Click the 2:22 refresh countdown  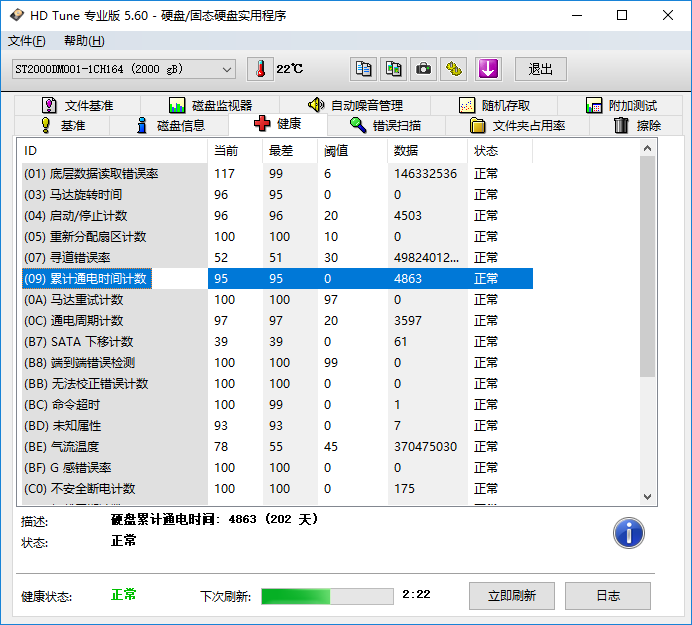(x=416, y=594)
